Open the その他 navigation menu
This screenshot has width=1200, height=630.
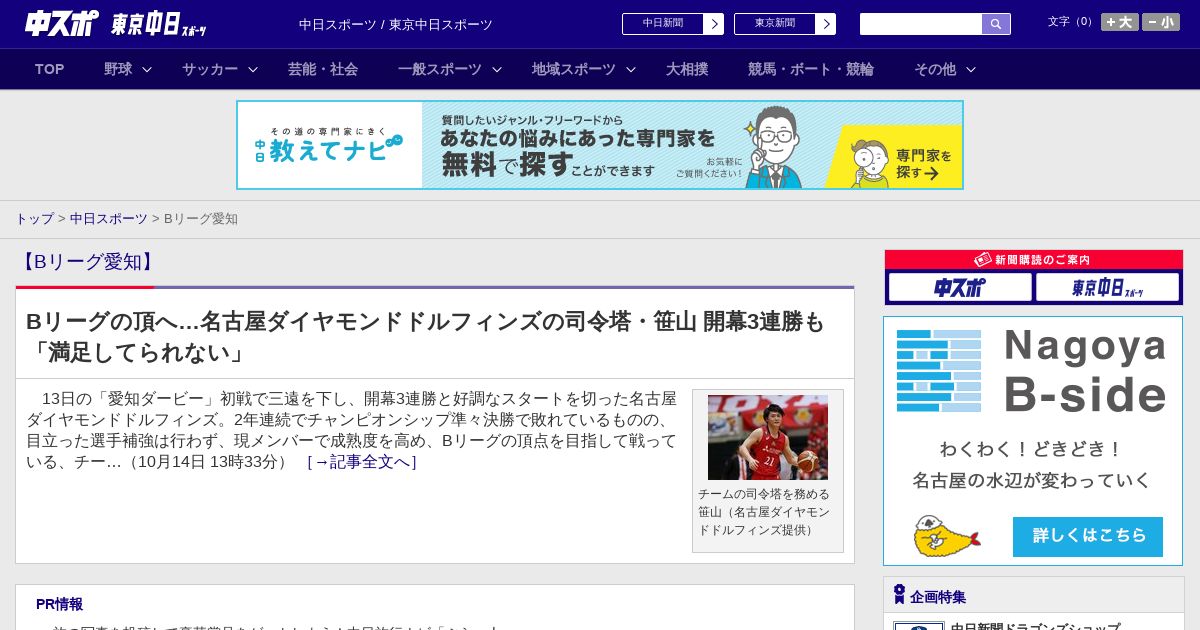point(935,69)
